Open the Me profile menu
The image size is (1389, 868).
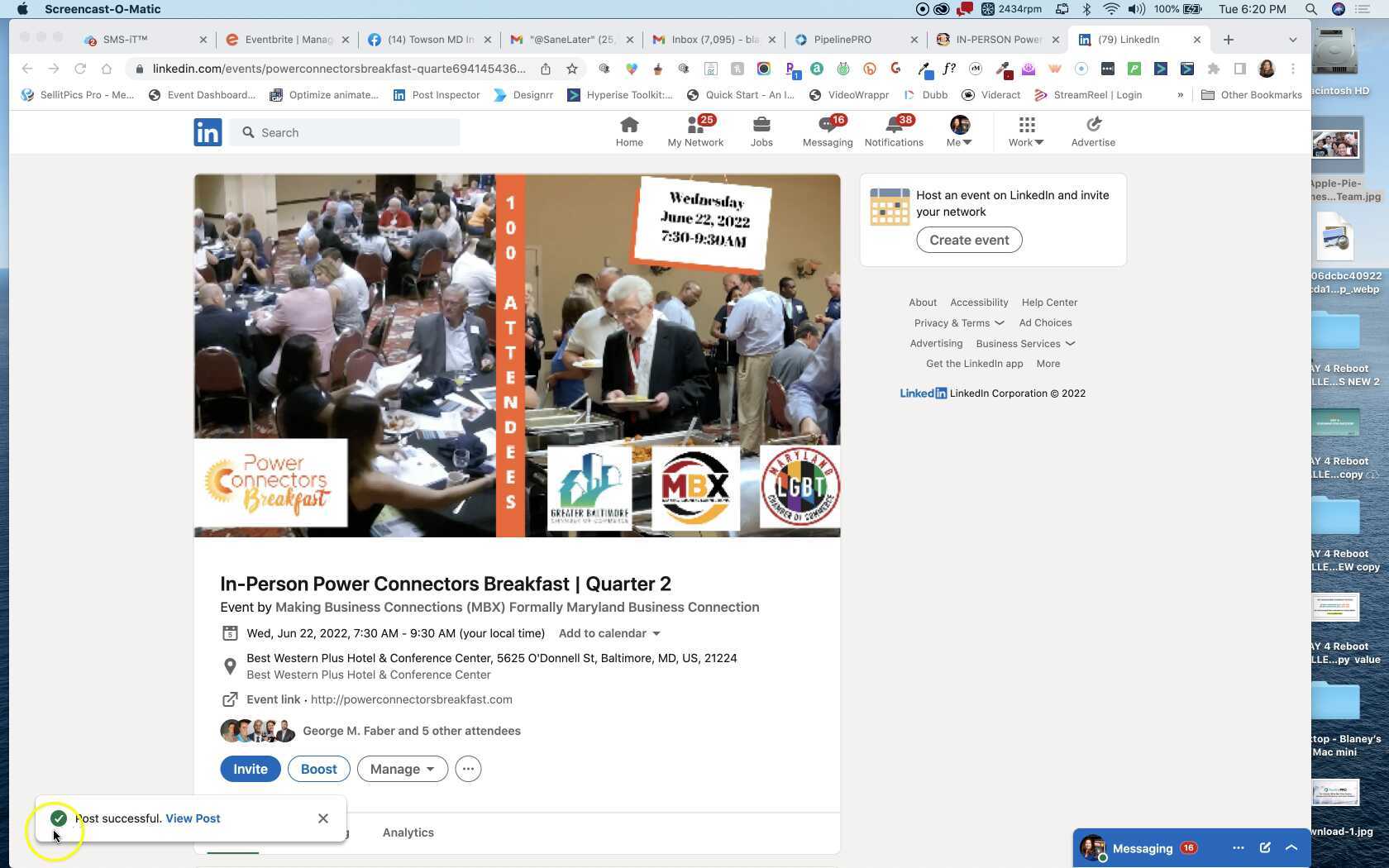coord(959,131)
